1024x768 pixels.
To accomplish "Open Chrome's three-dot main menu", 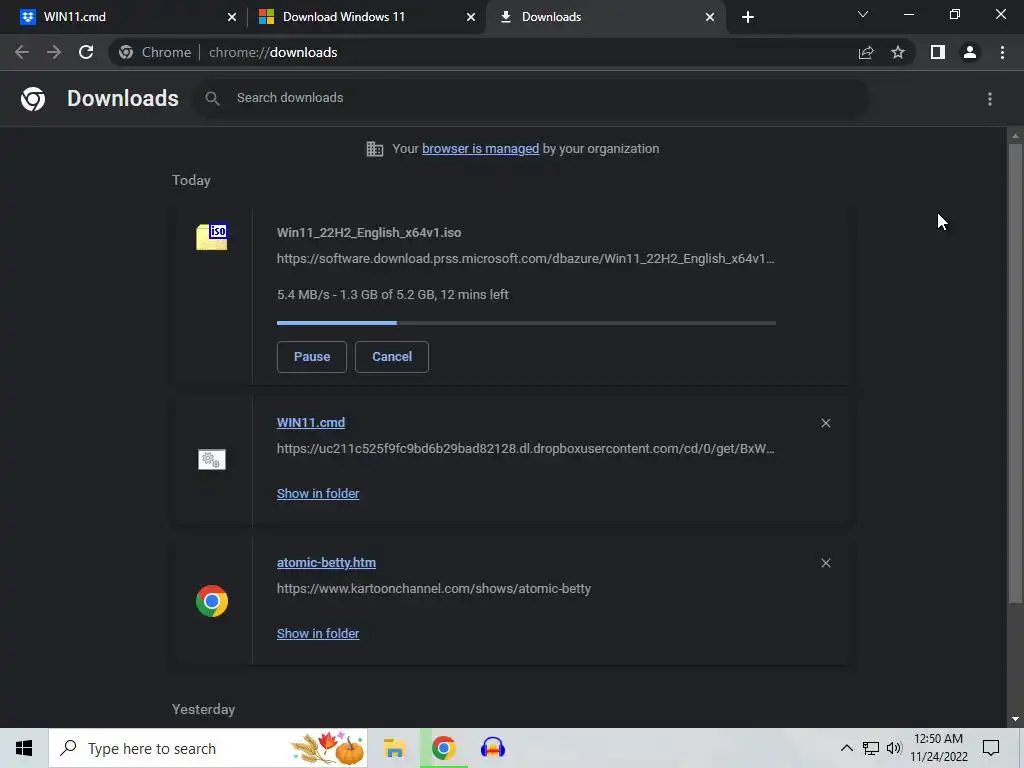I will (1002, 52).
